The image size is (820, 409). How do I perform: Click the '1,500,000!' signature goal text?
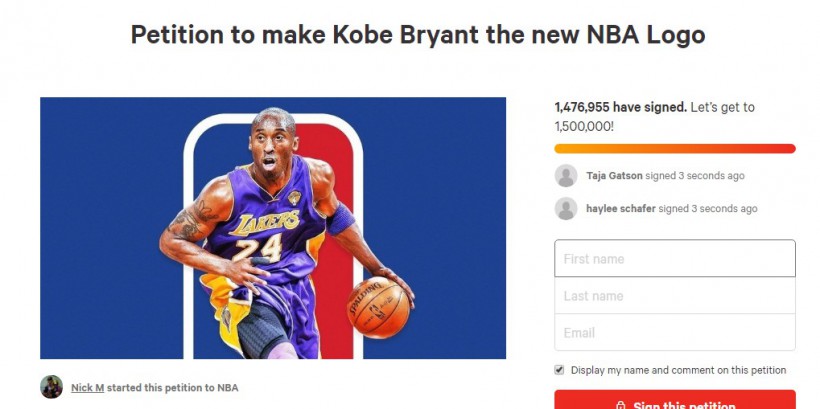pos(584,126)
